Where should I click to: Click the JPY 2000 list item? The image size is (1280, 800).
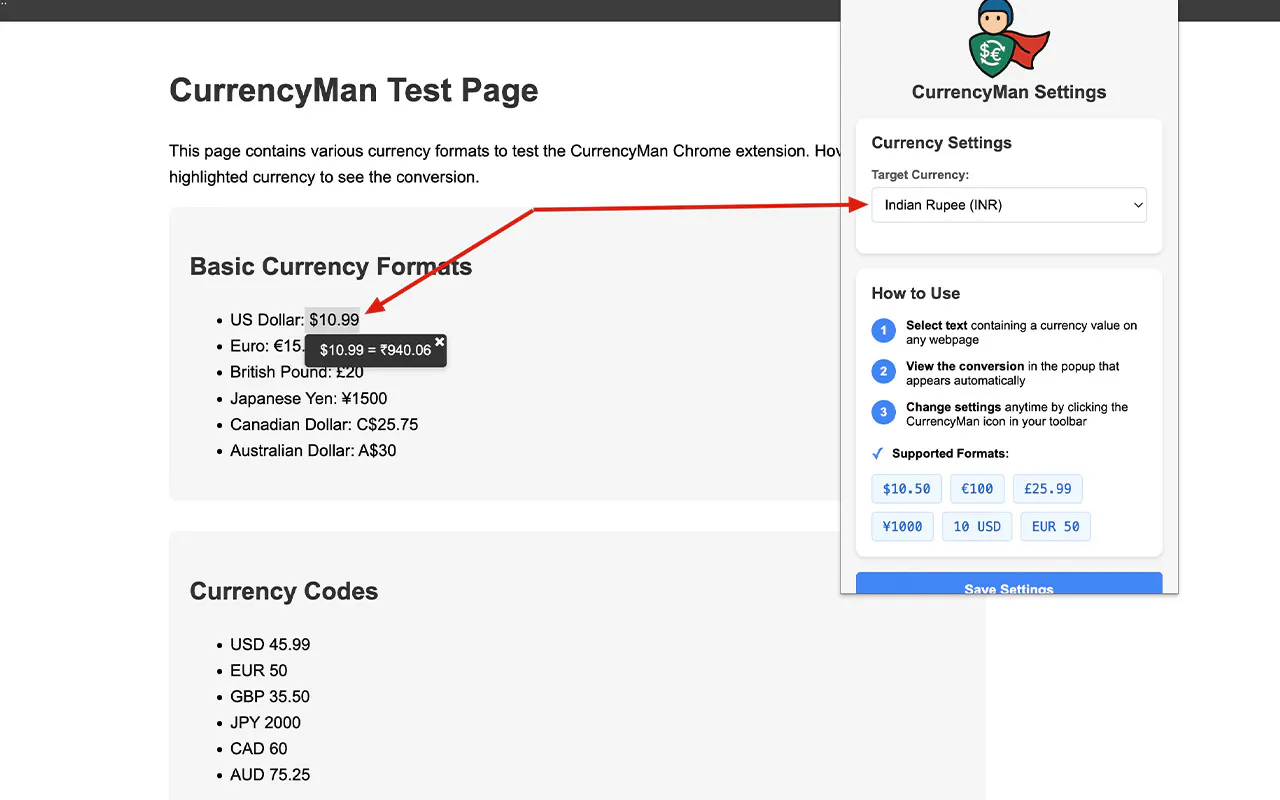click(265, 722)
